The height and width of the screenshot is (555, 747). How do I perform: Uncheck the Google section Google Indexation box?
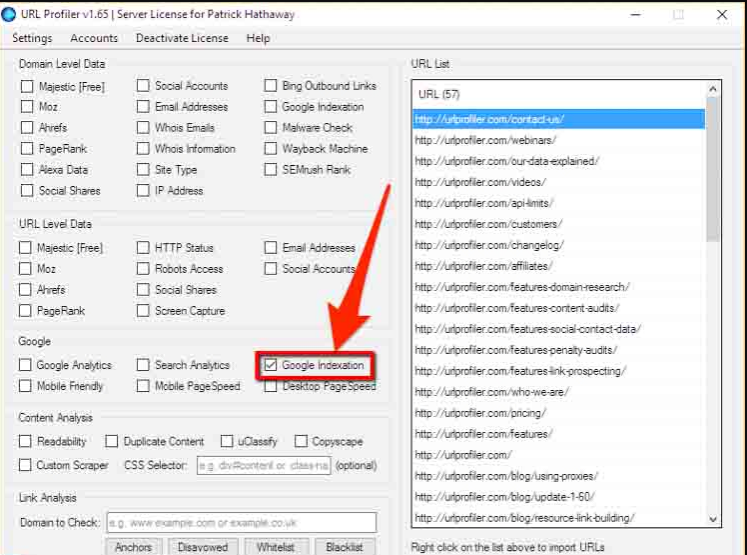271,365
